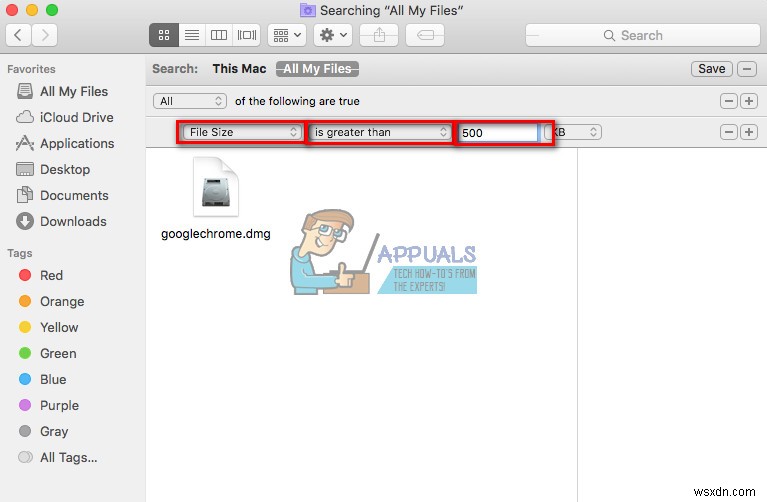
Task: Select the Yellow tag
Action: 48,327
